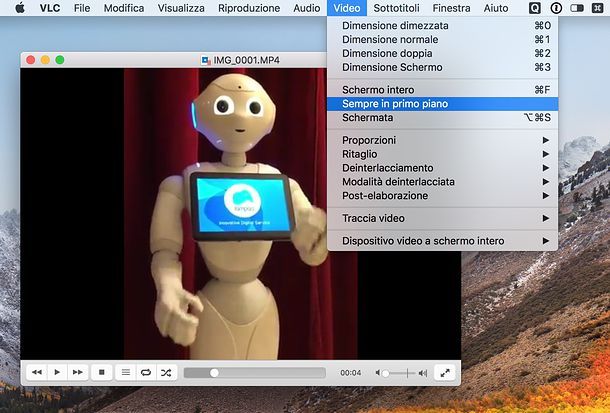Viewport: 610px width, 413px height.
Task: Click the fast-forward button
Action: click(77, 372)
